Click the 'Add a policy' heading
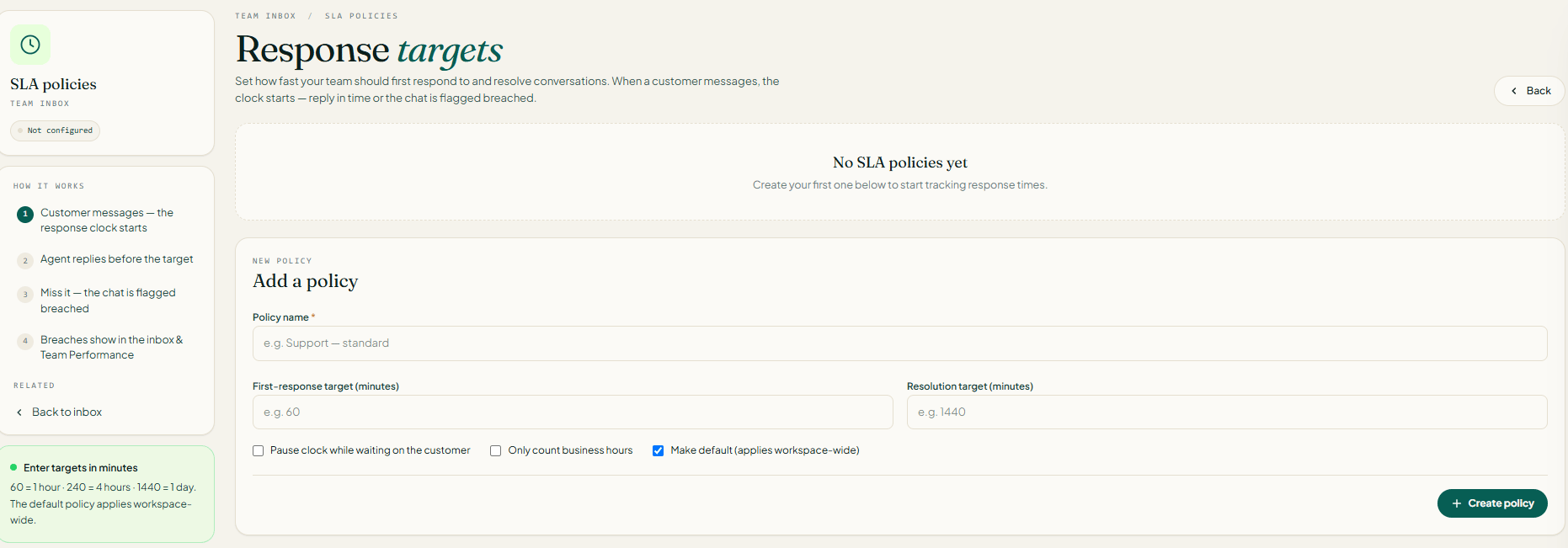This screenshot has width=1568, height=548. coord(305,281)
